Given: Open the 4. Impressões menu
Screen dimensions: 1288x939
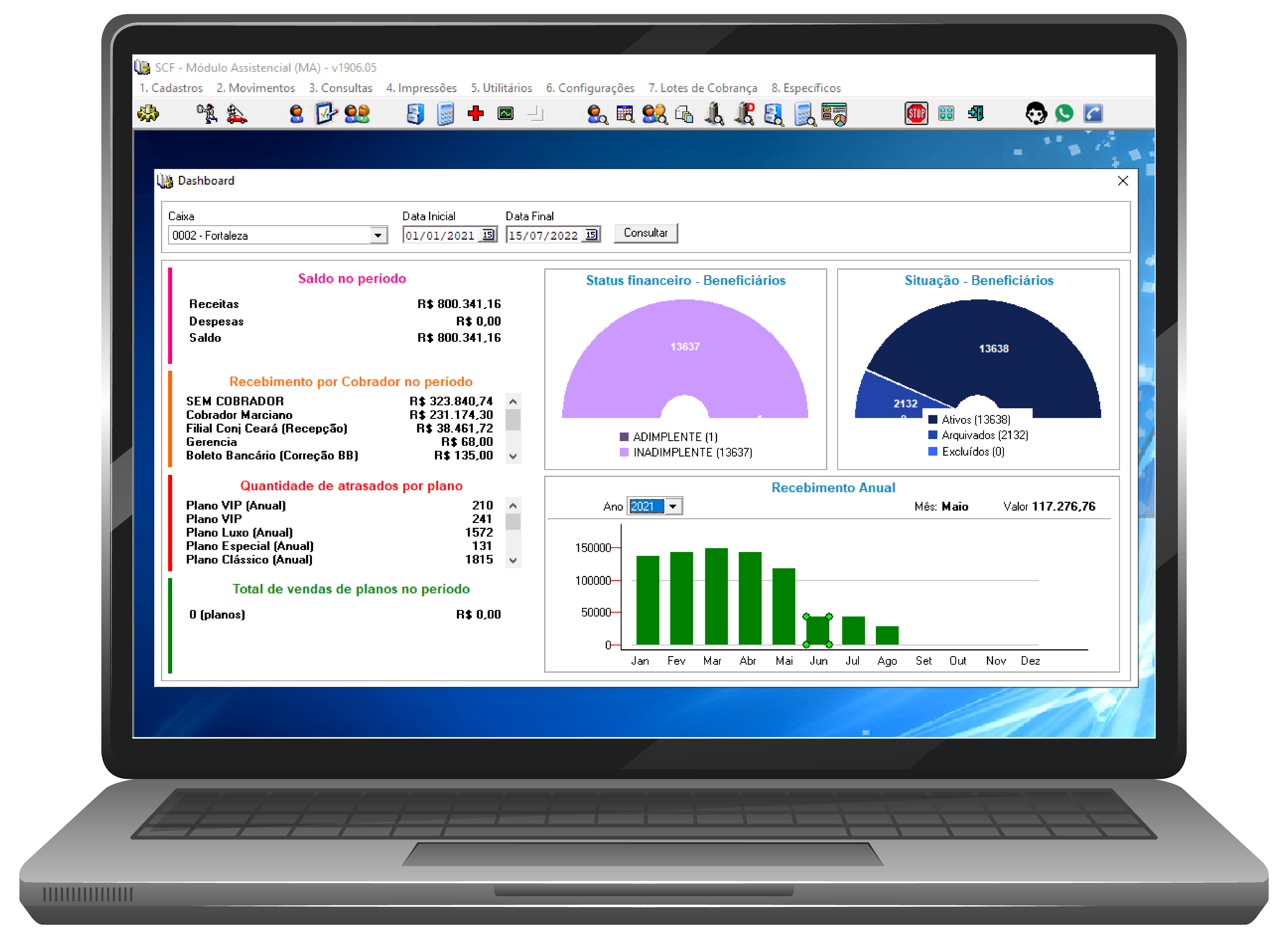Looking at the screenshot, I should click(x=422, y=88).
